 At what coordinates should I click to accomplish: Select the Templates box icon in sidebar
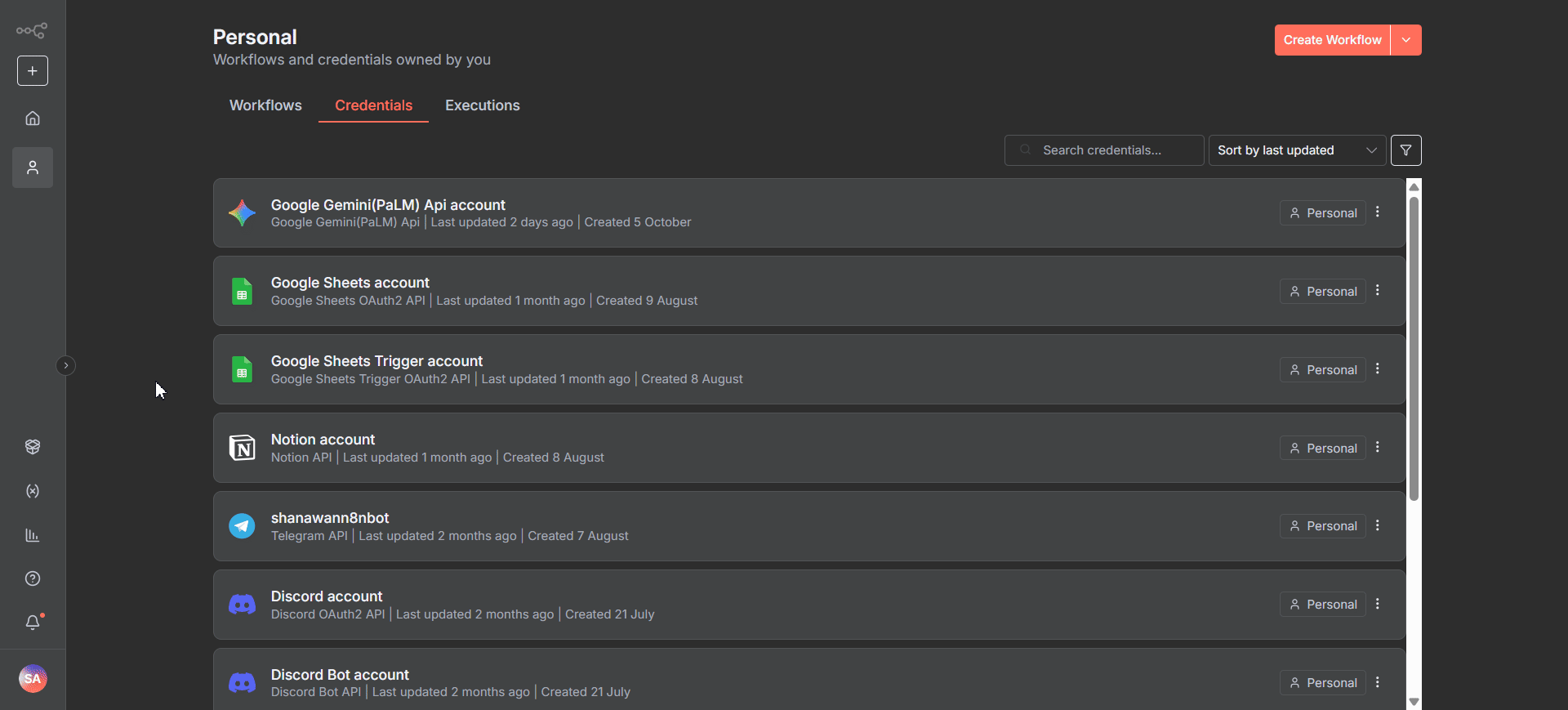(32, 446)
